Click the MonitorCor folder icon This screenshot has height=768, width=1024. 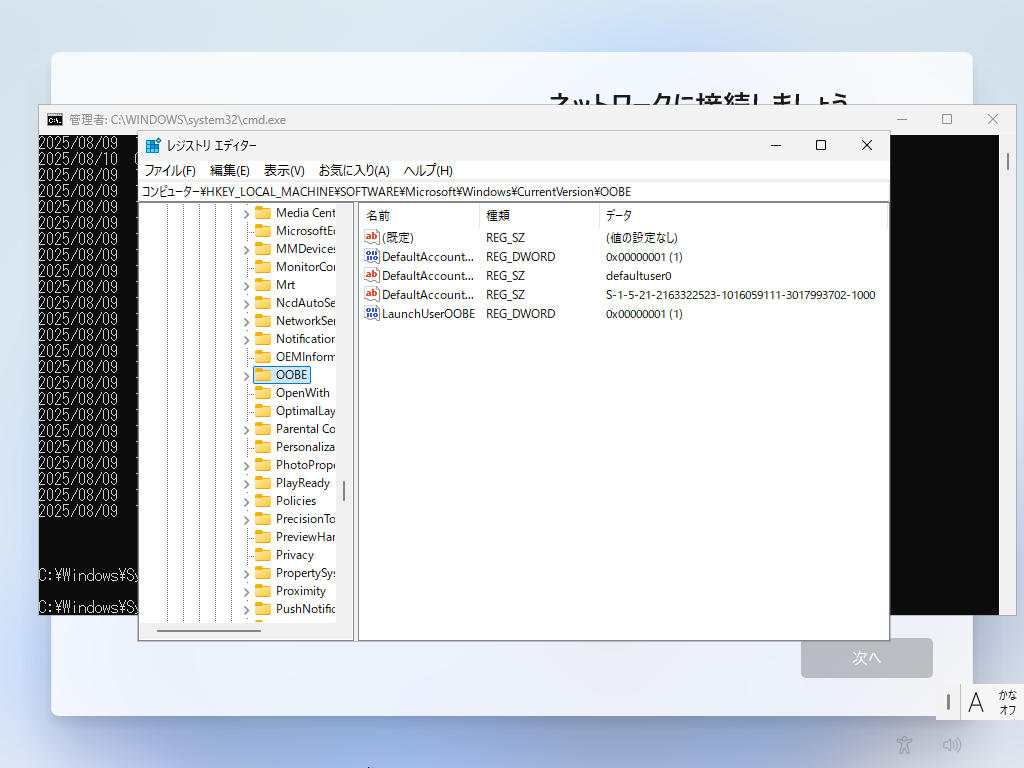point(263,266)
